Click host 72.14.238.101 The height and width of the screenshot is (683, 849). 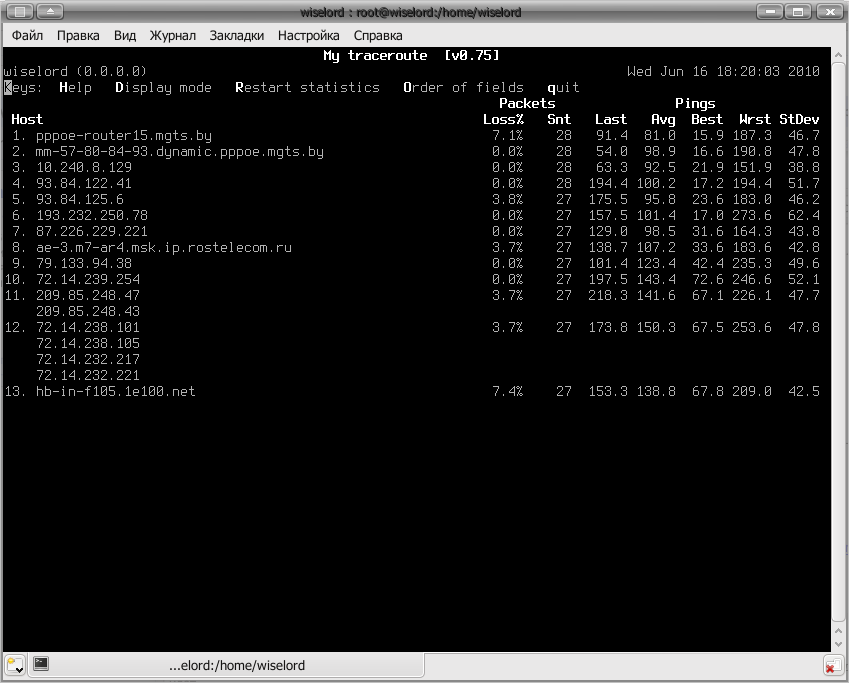tap(88, 327)
